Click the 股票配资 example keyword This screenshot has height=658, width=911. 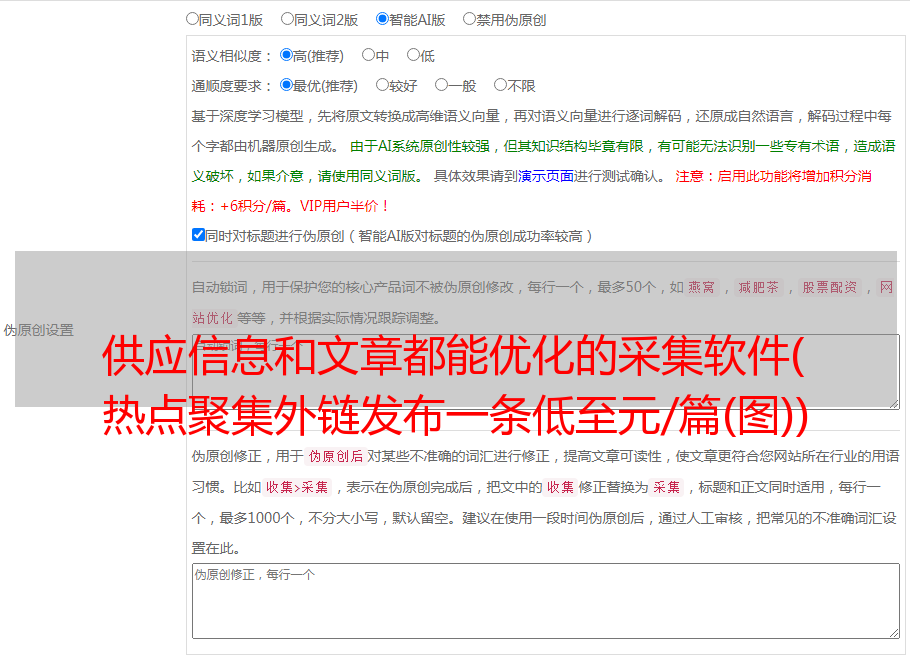(830, 287)
